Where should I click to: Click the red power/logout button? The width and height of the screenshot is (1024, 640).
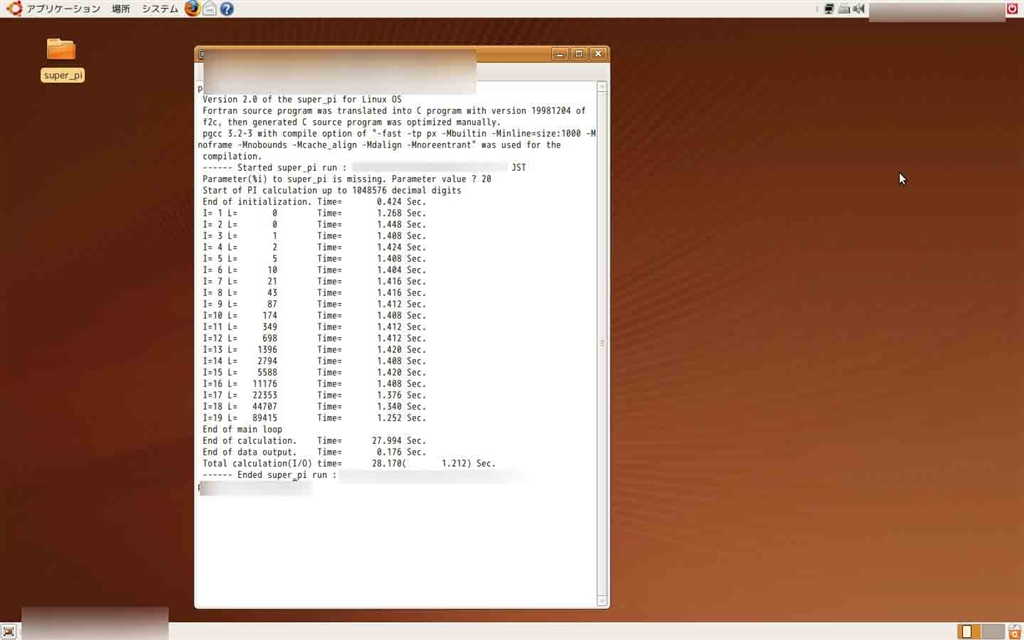(1012, 8)
